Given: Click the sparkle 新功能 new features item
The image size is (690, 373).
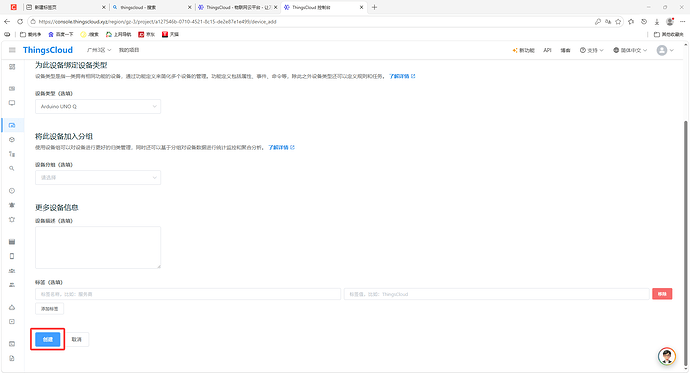Looking at the screenshot, I should click(x=523, y=50).
